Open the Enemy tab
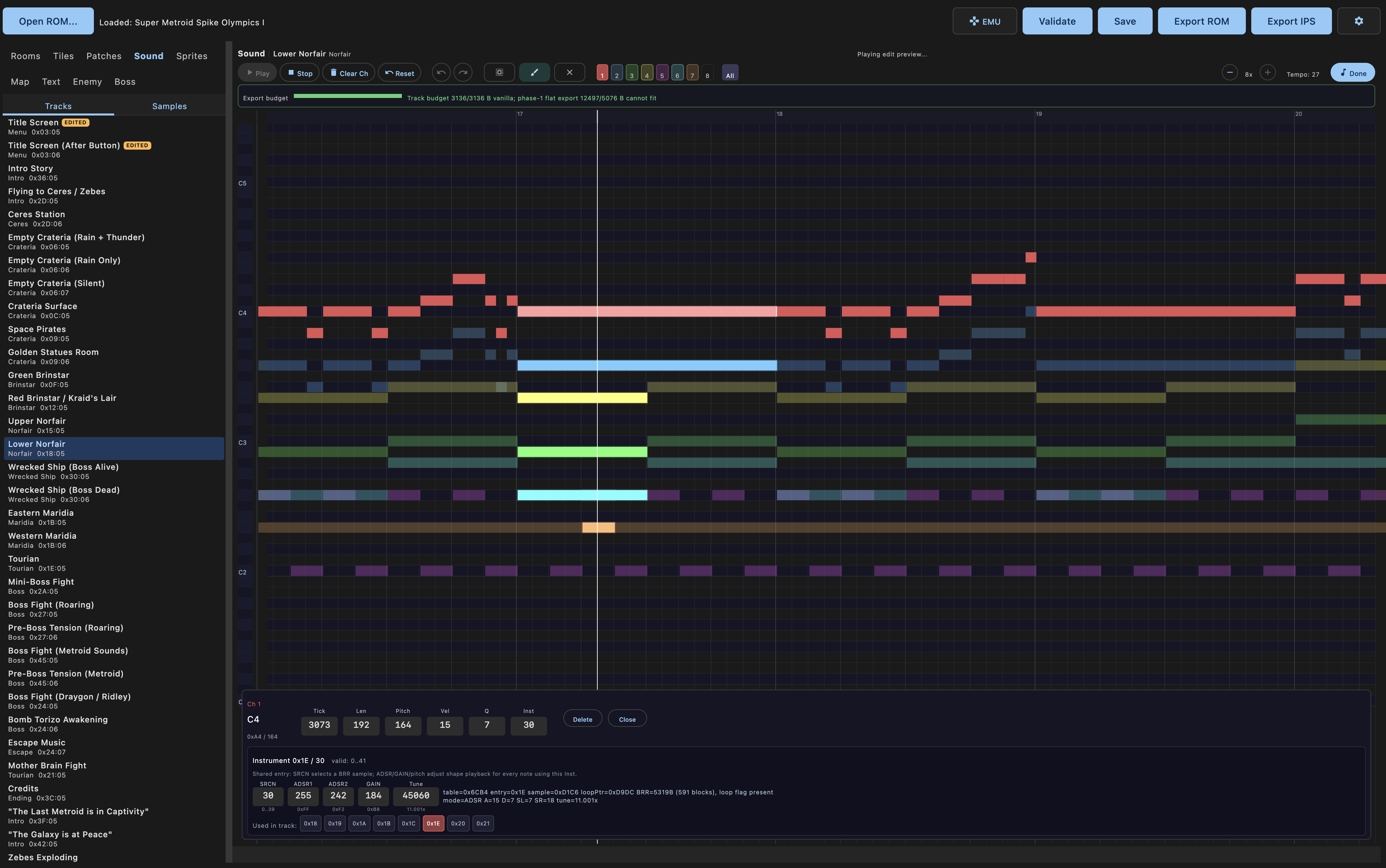 coord(87,81)
